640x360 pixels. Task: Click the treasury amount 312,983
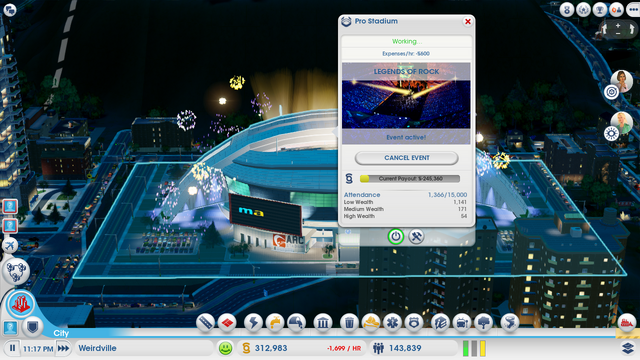pyautogui.click(x=271, y=348)
